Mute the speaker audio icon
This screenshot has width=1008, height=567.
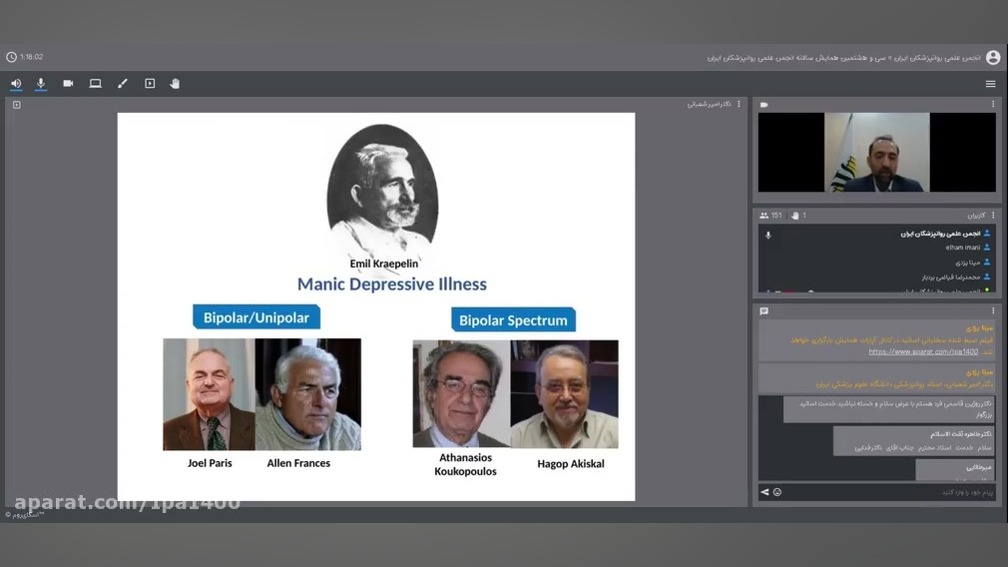tap(16, 84)
